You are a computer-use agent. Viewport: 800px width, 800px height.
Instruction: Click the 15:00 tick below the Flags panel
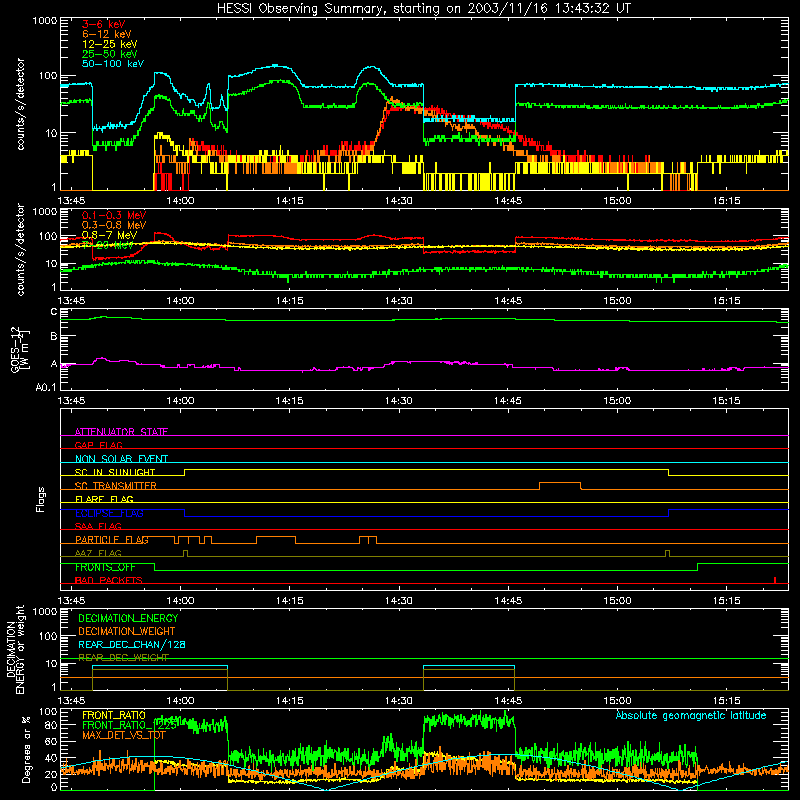click(x=617, y=601)
